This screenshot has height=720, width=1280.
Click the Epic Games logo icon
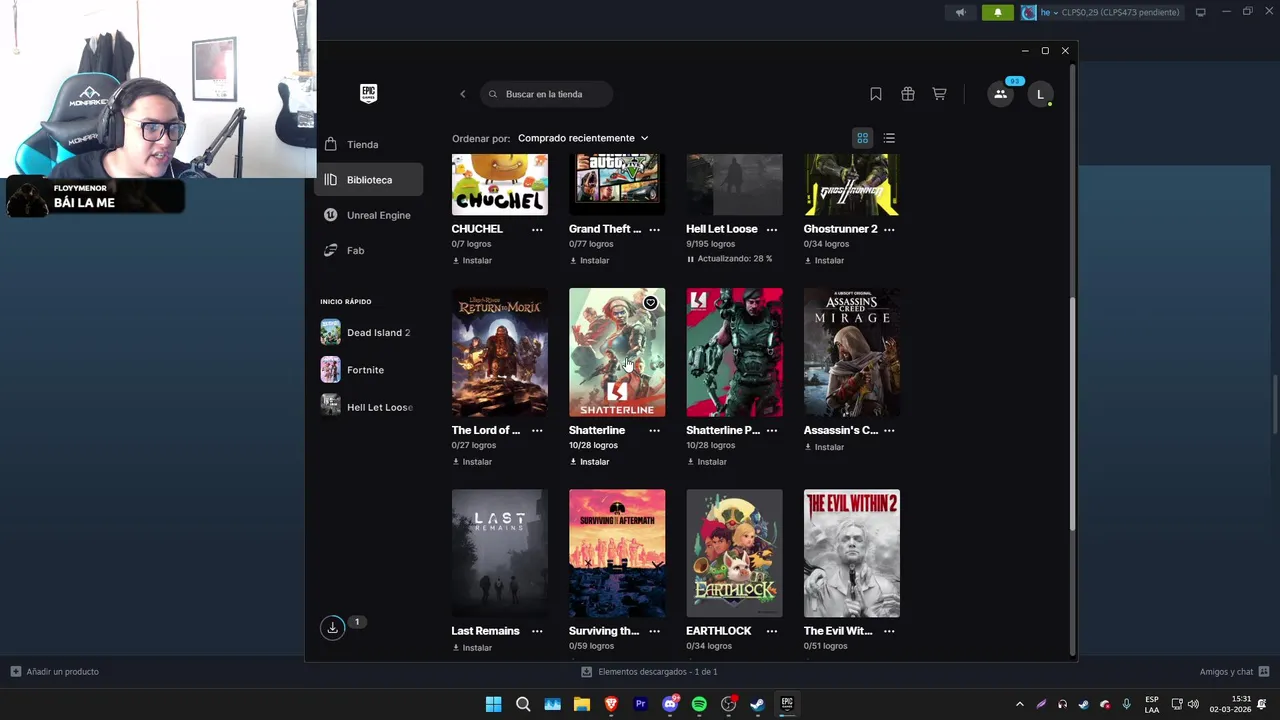coord(368,93)
